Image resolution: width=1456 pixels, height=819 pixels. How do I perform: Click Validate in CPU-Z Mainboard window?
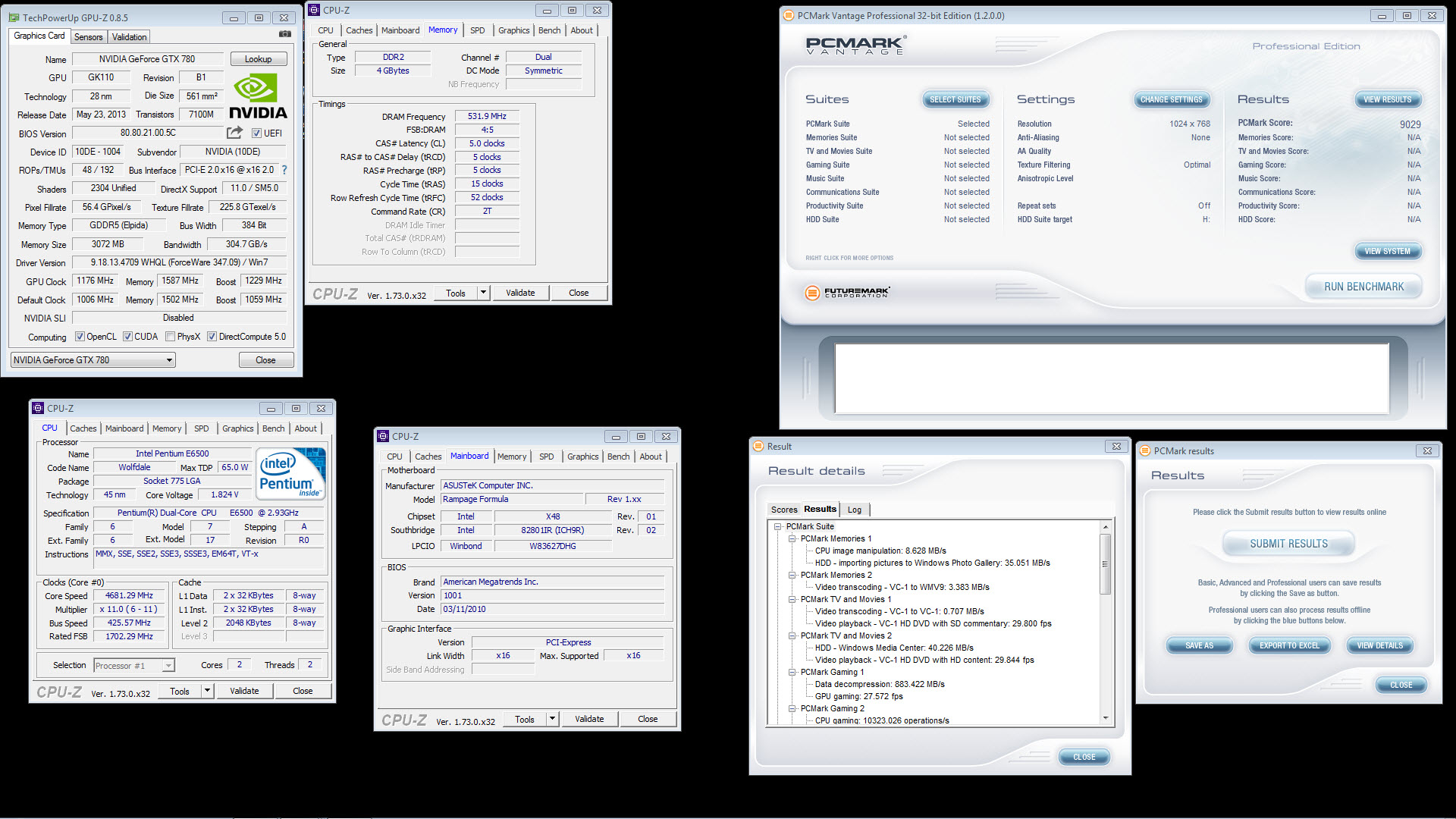pos(589,719)
